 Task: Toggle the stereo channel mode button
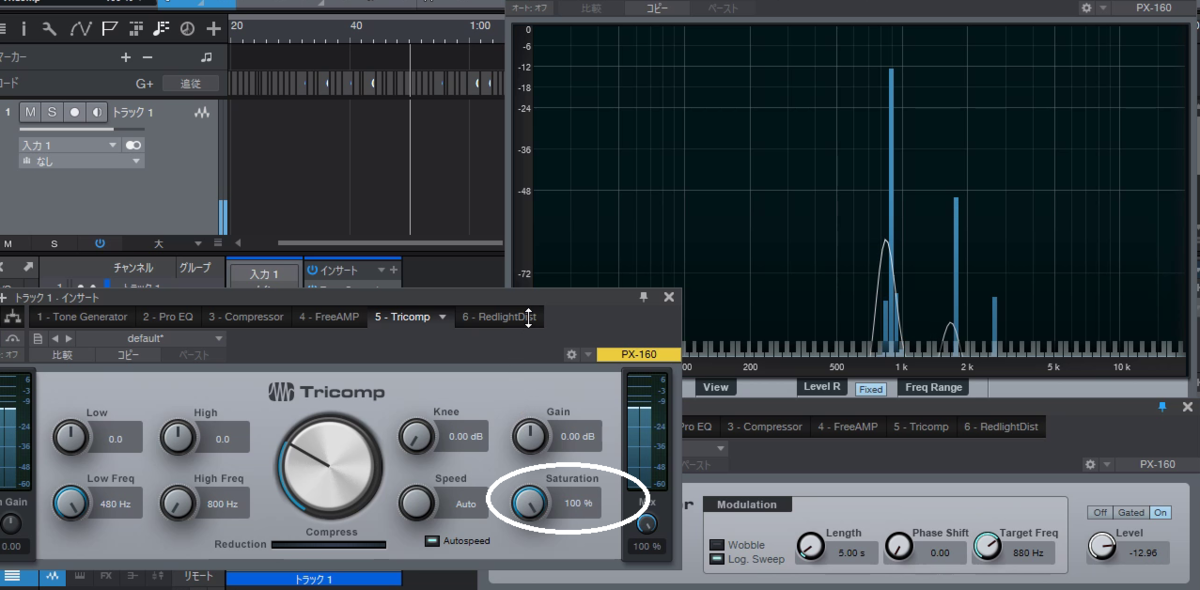[x=133, y=145]
